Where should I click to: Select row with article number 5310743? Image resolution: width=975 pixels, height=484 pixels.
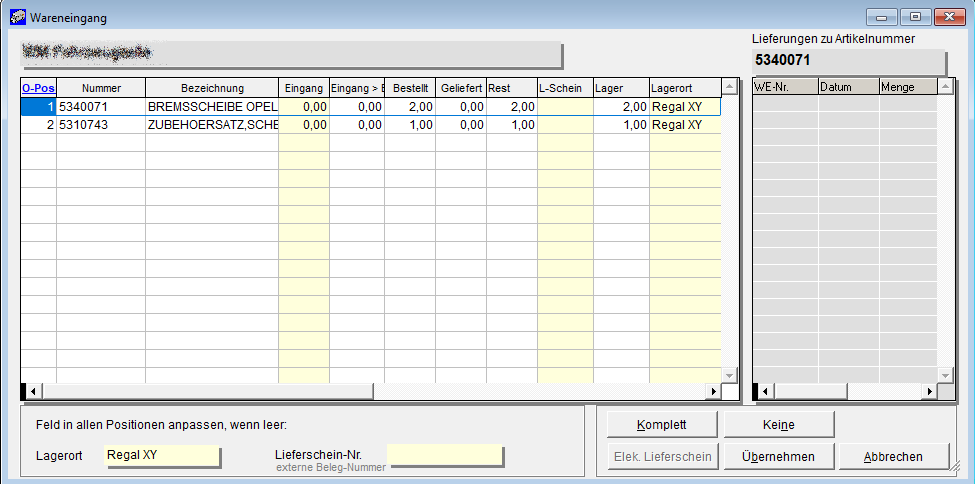[100, 125]
